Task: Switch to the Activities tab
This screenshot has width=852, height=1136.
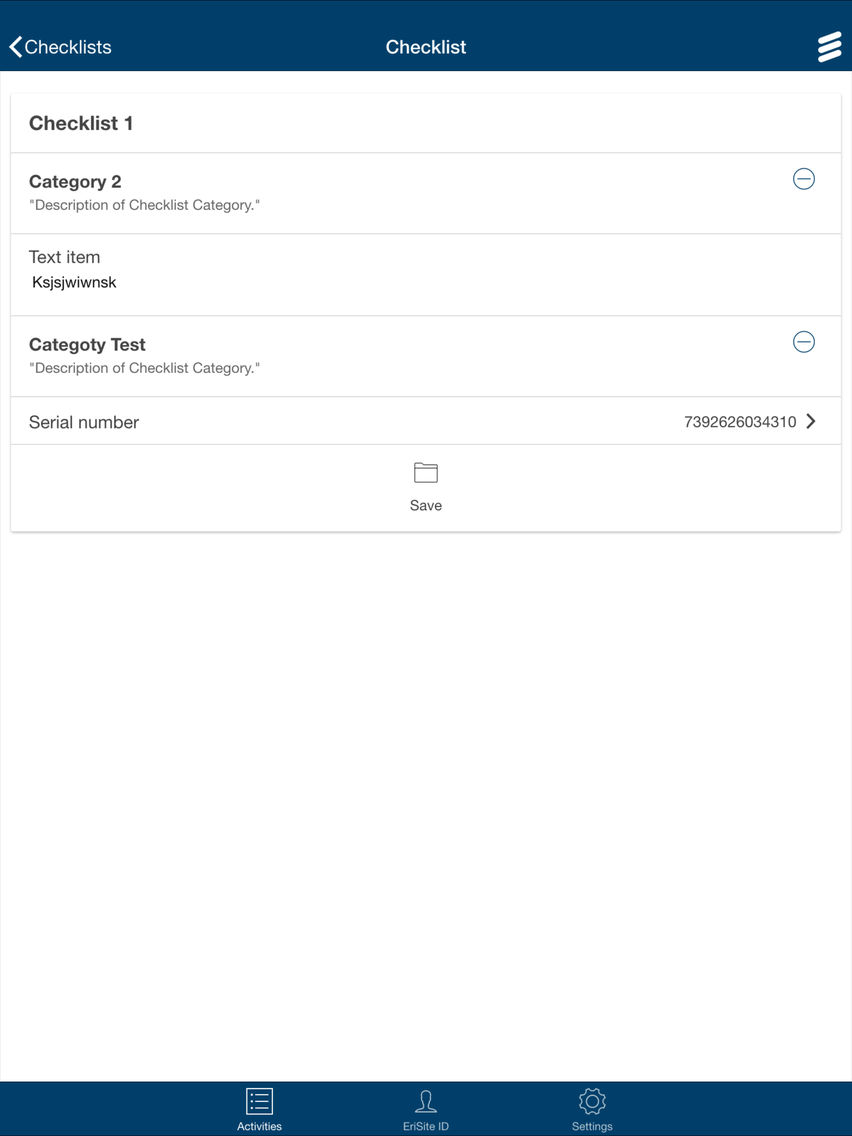Action: [259, 1109]
